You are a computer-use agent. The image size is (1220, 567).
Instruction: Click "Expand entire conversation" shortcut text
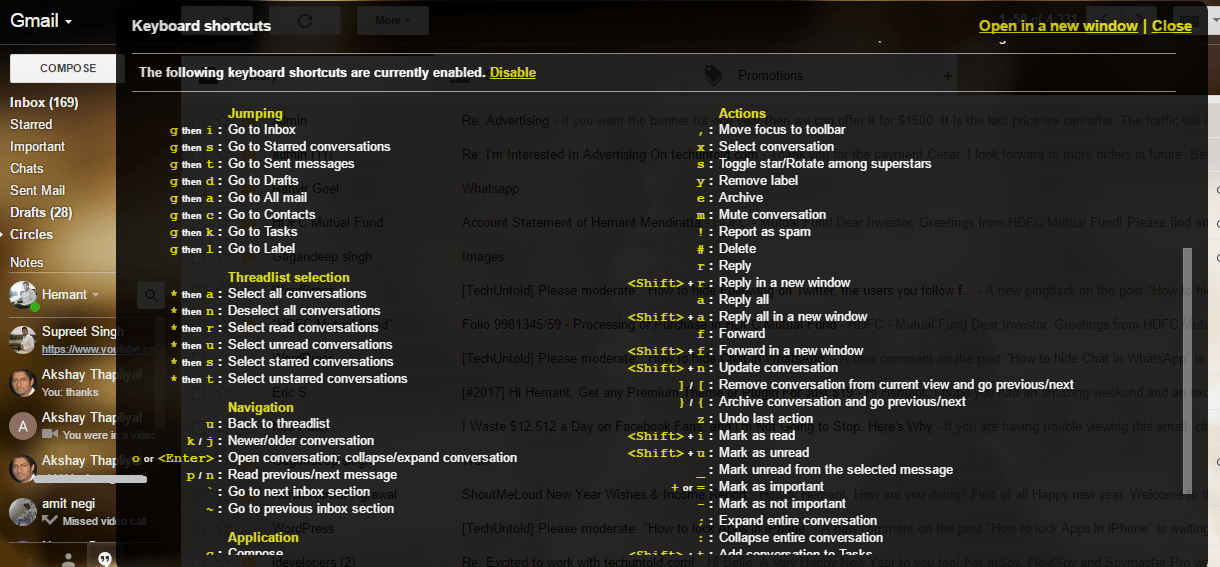pyautogui.click(x=798, y=520)
